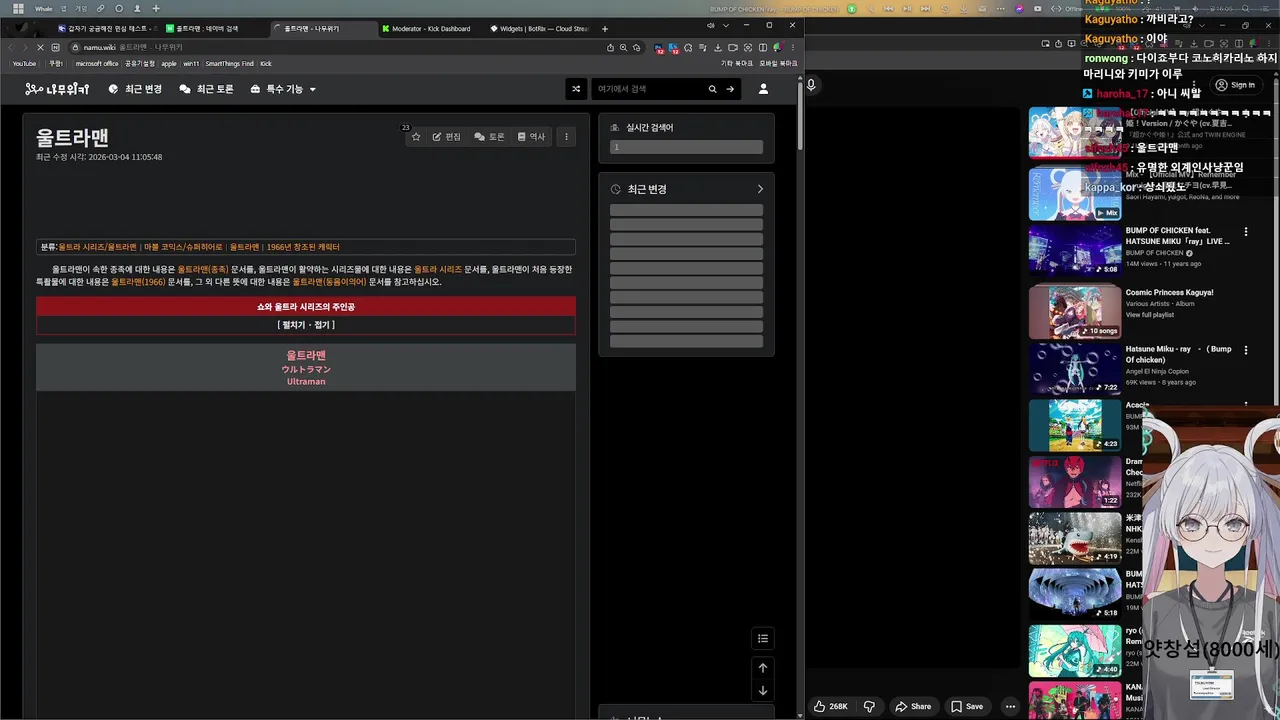
Task: Click the Kick bookmark
Action: [x=266, y=63]
